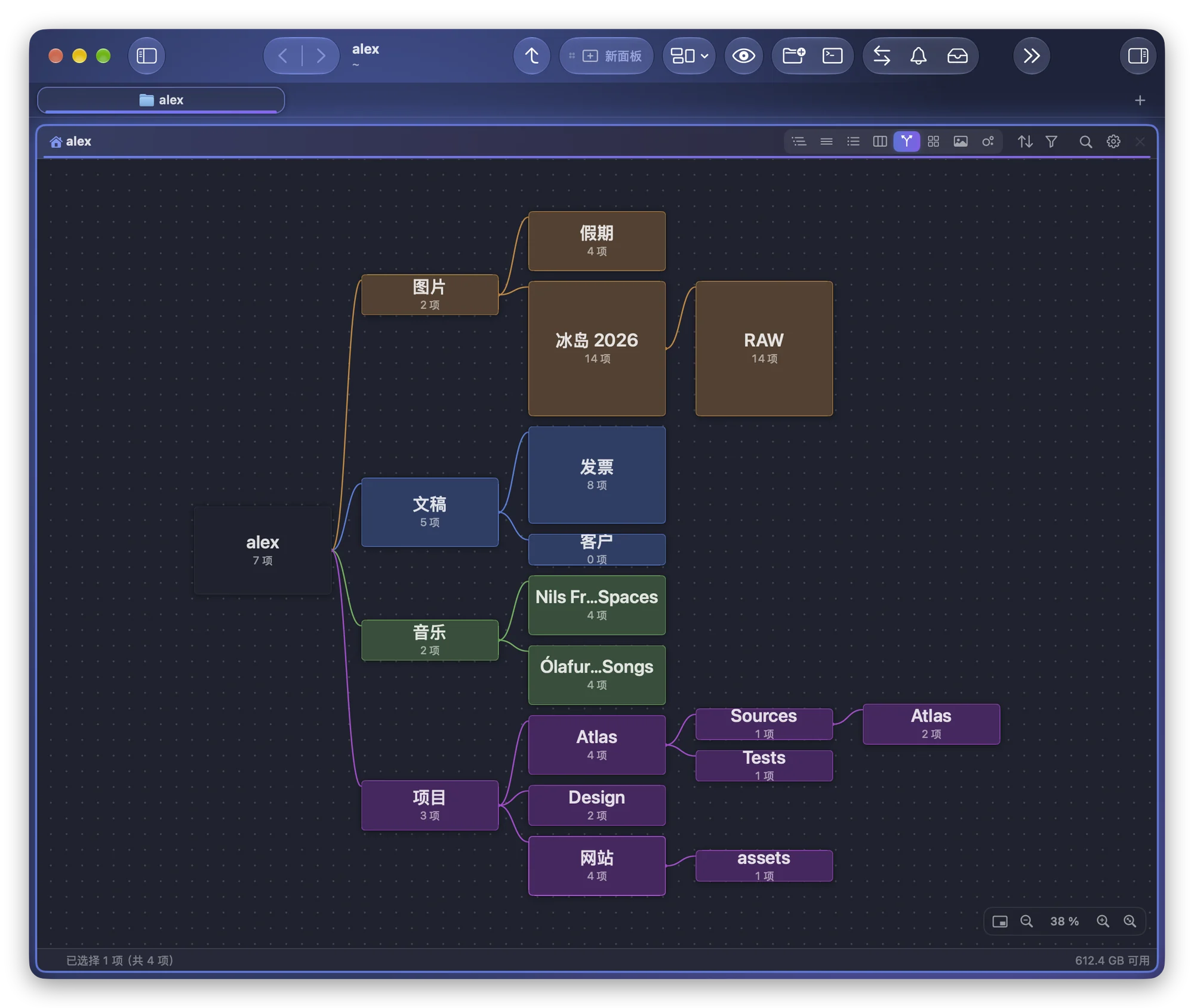Select the tree branch map view

pos(906,141)
